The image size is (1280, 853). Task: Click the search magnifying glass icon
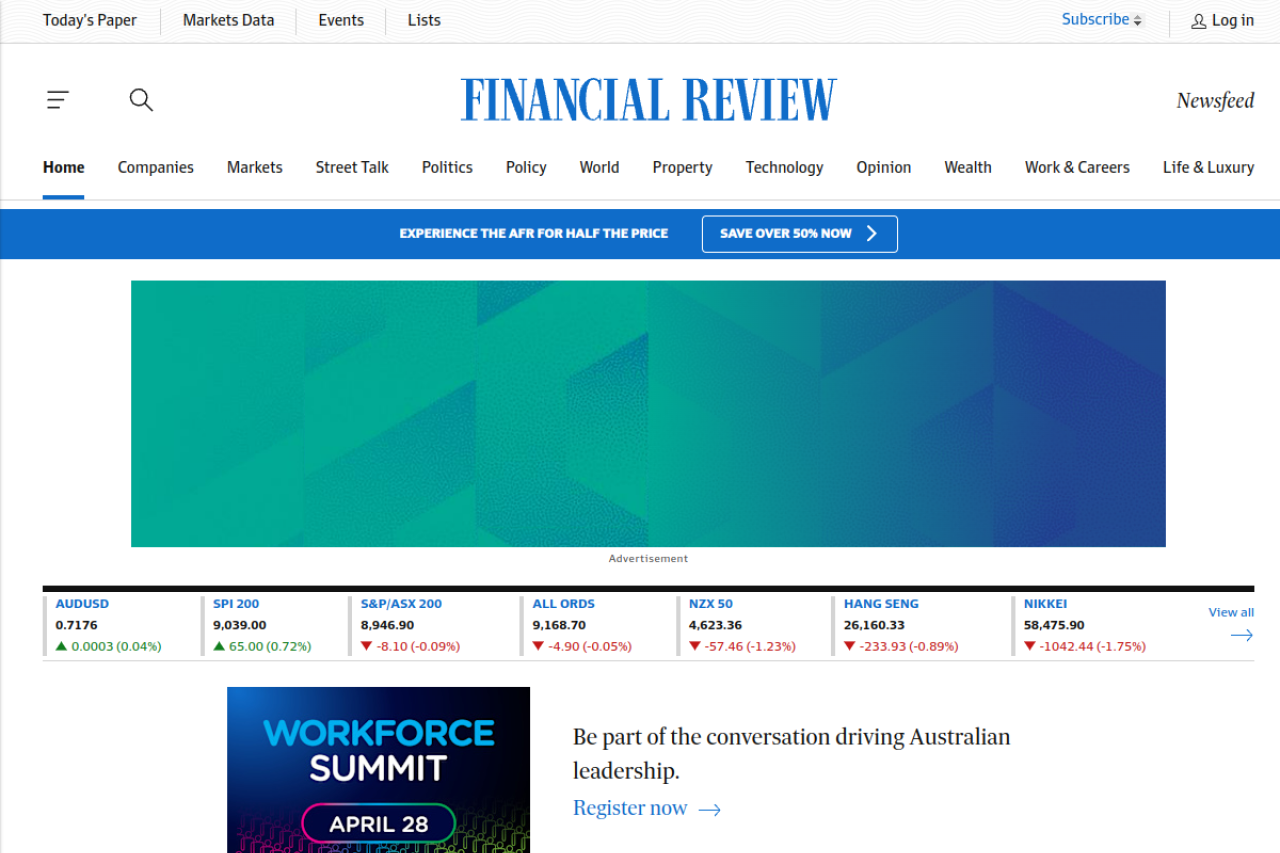pos(141,100)
